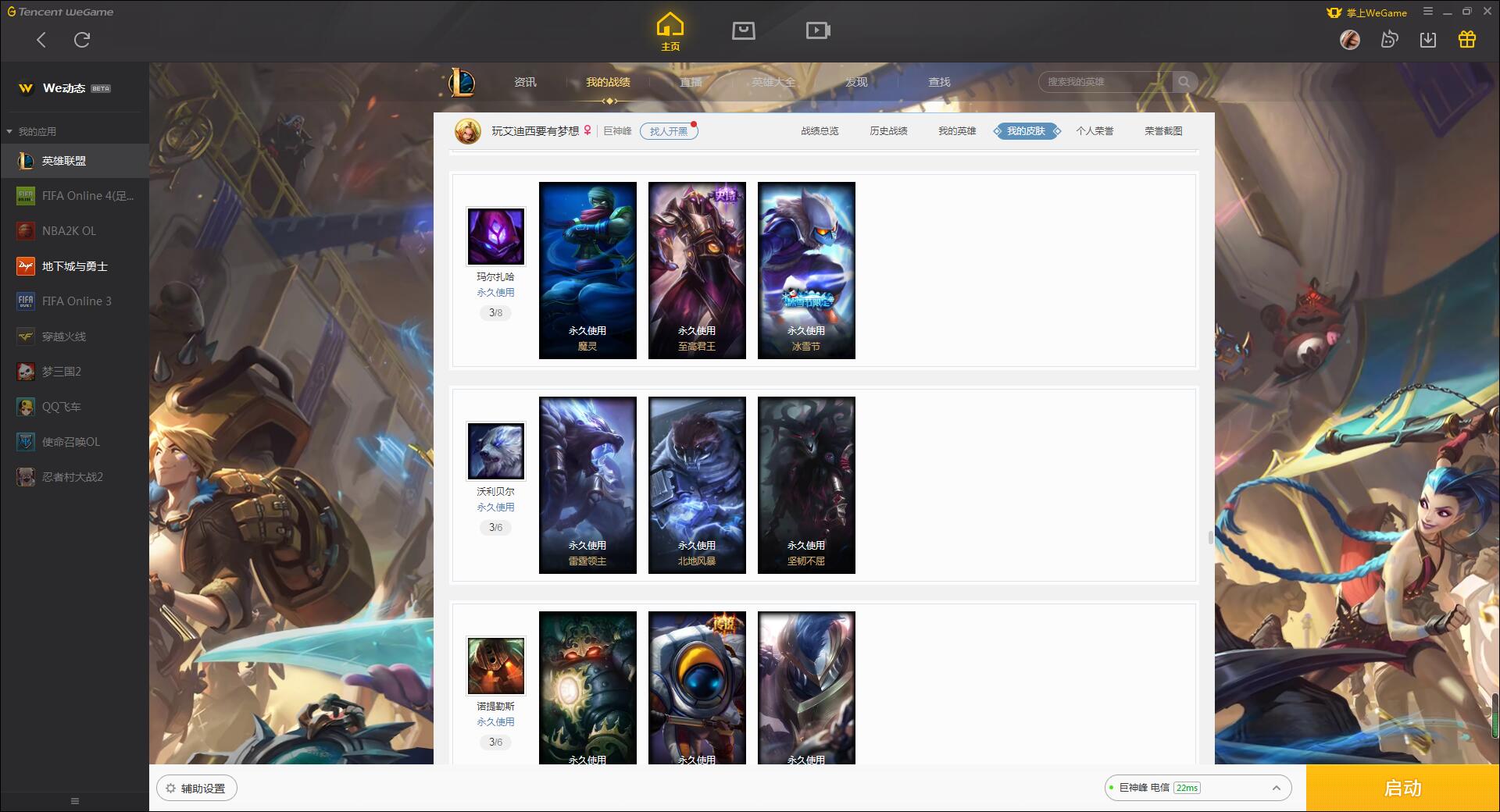Screen dimensions: 1500x812
Task: Open the 至高君王 skin card
Action: [x=697, y=270]
